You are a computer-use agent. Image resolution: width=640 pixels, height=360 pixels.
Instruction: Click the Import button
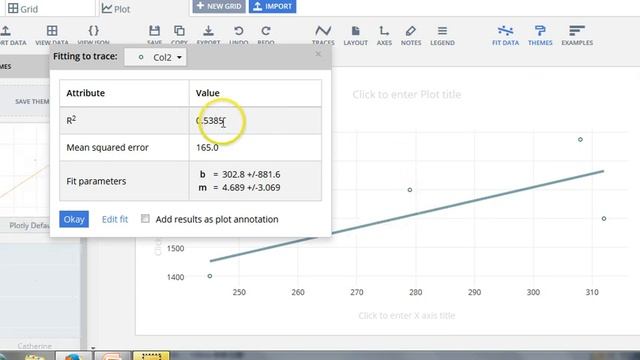(x=273, y=6)
